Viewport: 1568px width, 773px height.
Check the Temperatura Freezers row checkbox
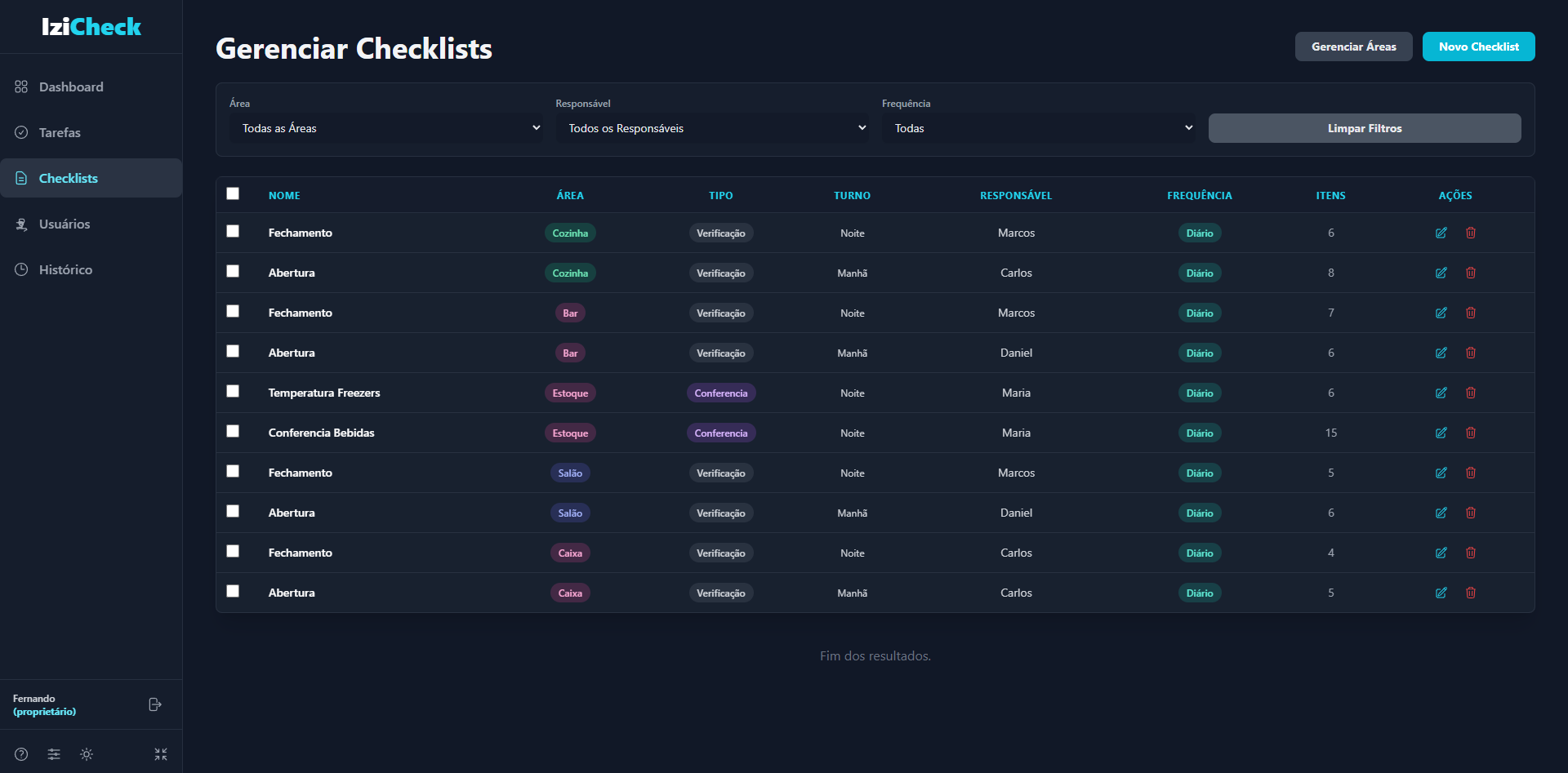(233, 391)
